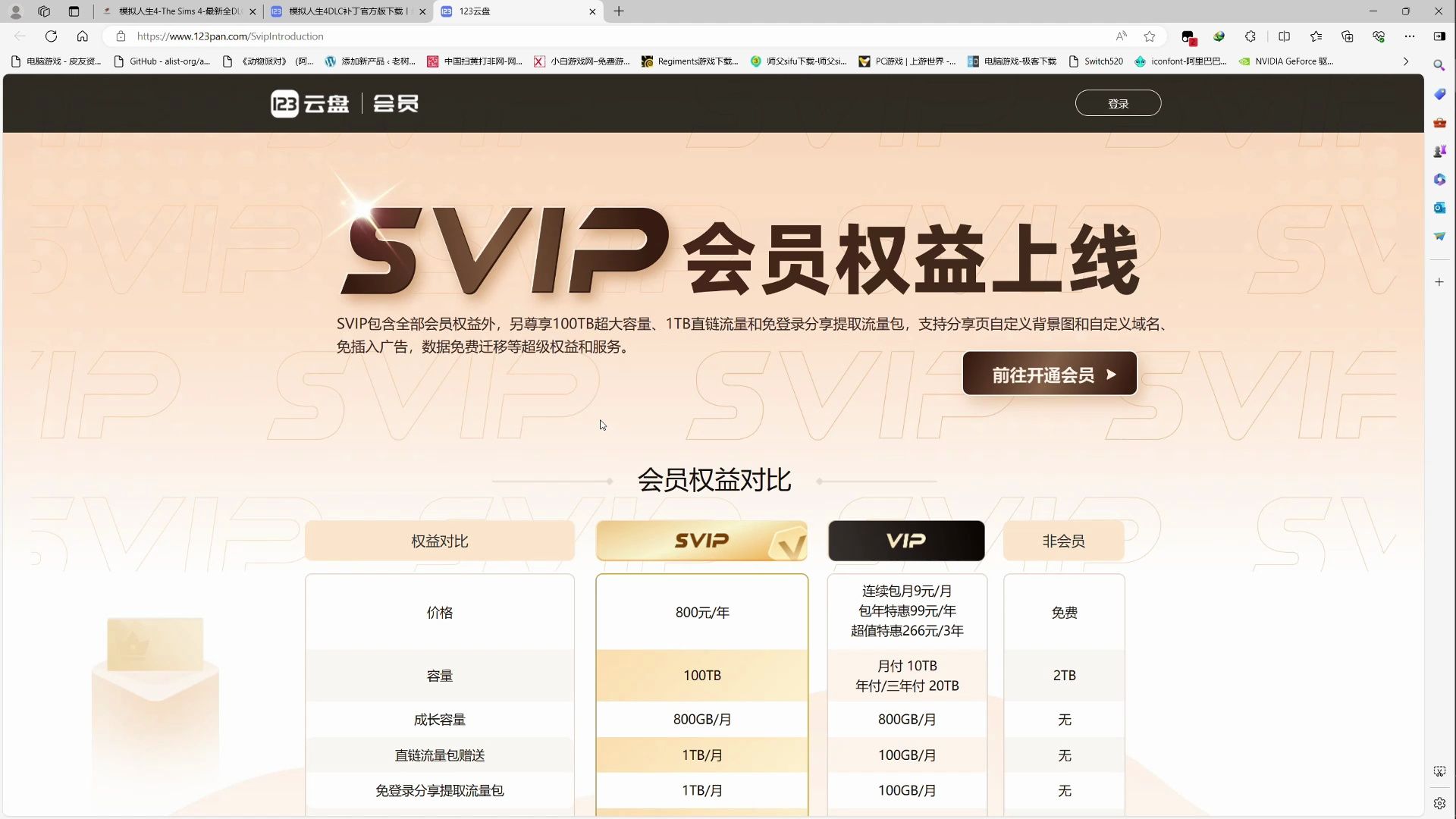
Task: Open 添加新产品 WordPress bookmark
Action: point(370,61)
